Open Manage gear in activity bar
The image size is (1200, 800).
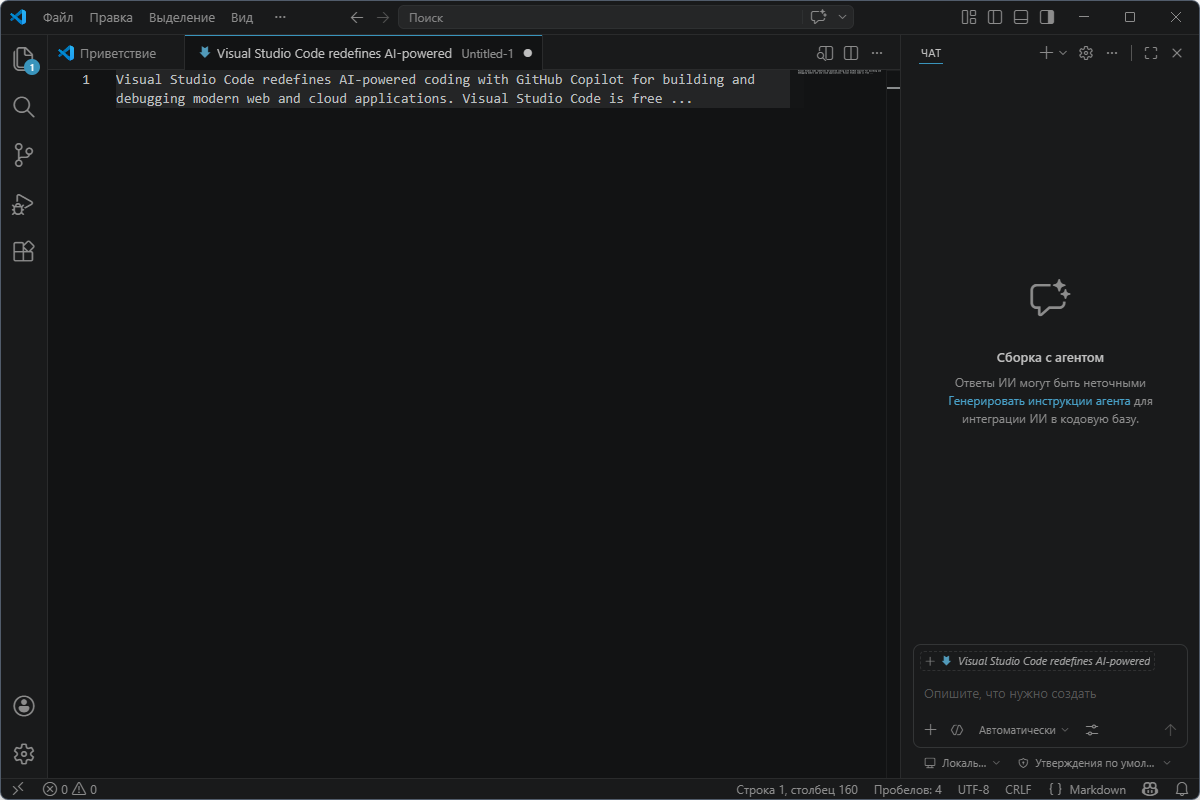click(24, 754)
